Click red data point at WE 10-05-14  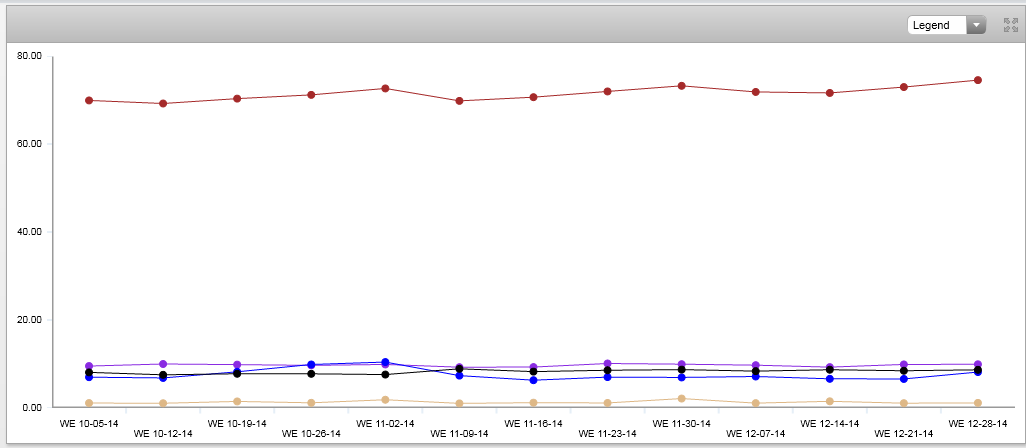click(89, 100)
